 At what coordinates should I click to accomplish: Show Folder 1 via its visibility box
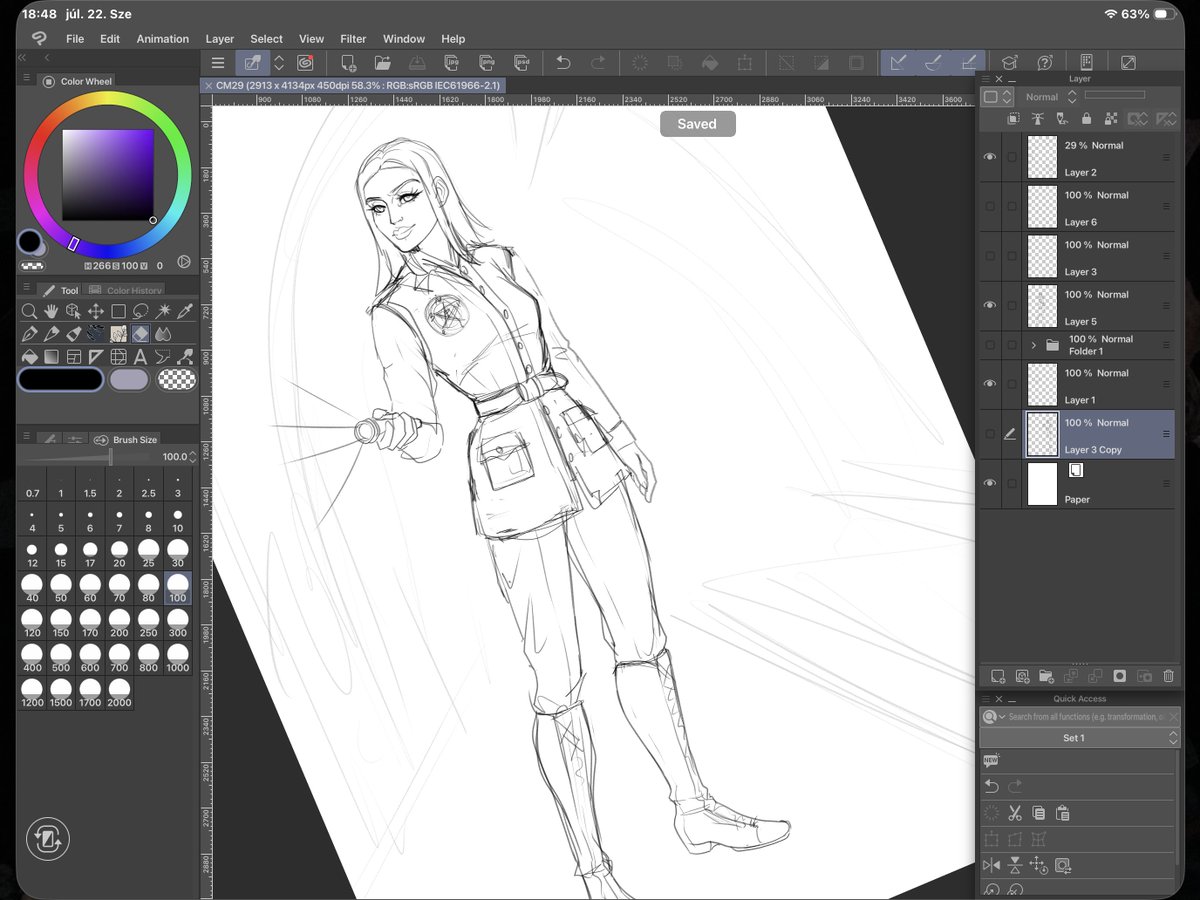click(x=990, y=345)
